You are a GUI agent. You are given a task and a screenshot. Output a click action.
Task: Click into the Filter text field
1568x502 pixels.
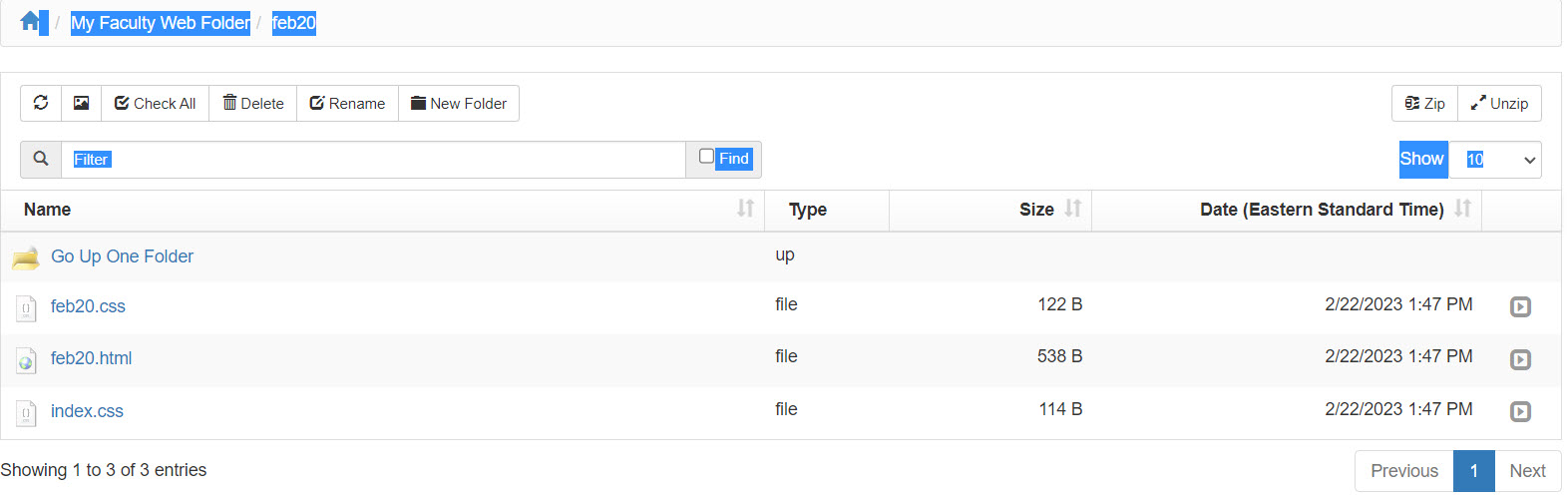[x=374, y=160]
